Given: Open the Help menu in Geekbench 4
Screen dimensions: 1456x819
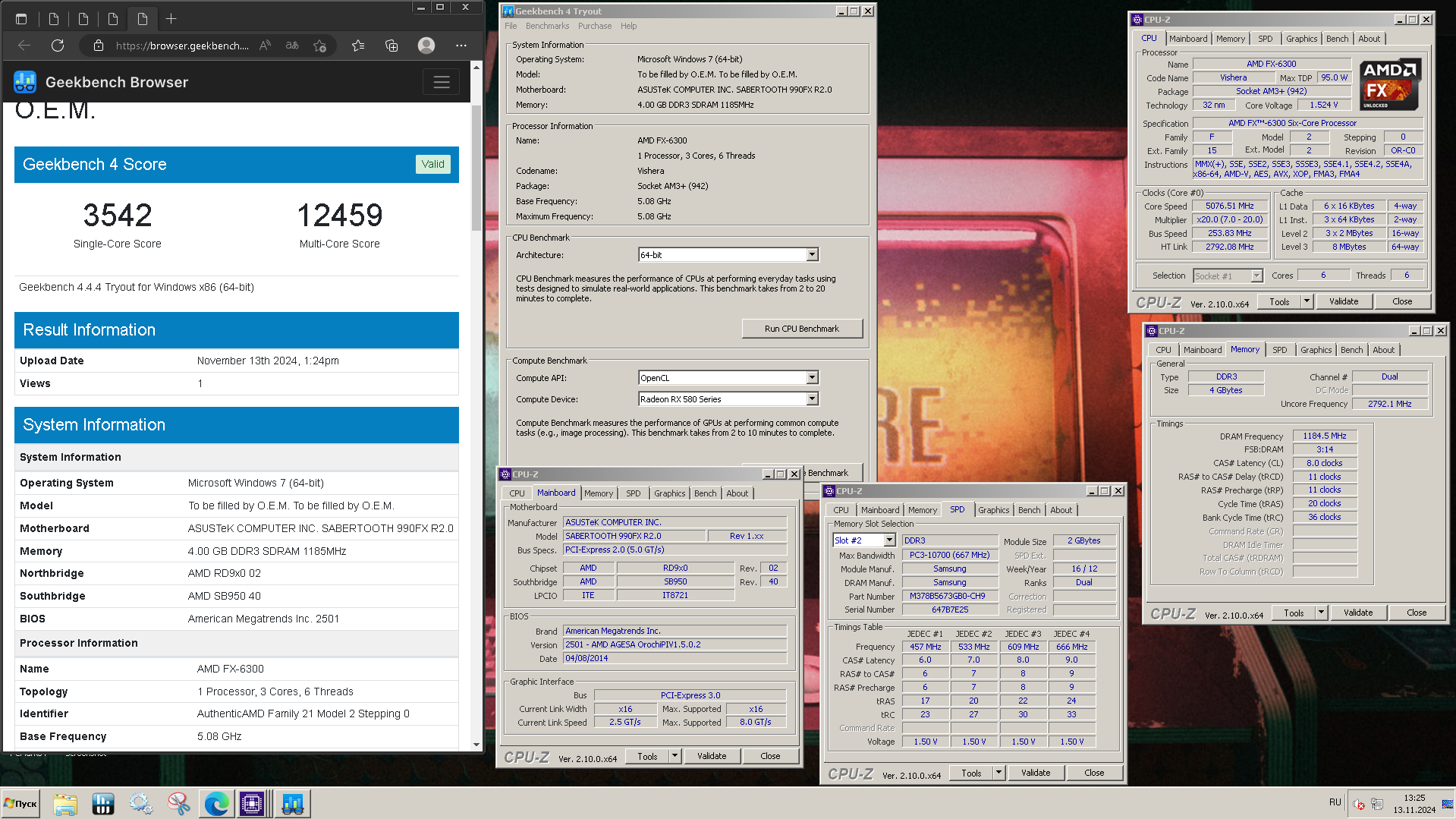Looking at the screenshot, I should (628, 26).
